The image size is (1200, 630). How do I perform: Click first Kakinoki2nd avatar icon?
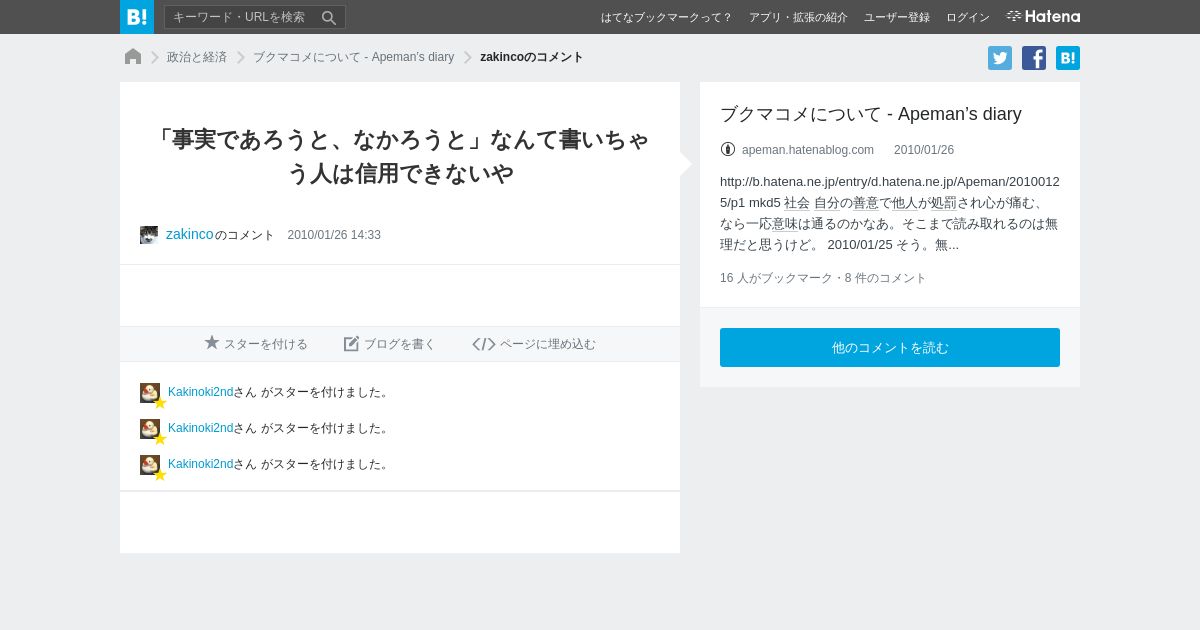[x=150, y=393]
